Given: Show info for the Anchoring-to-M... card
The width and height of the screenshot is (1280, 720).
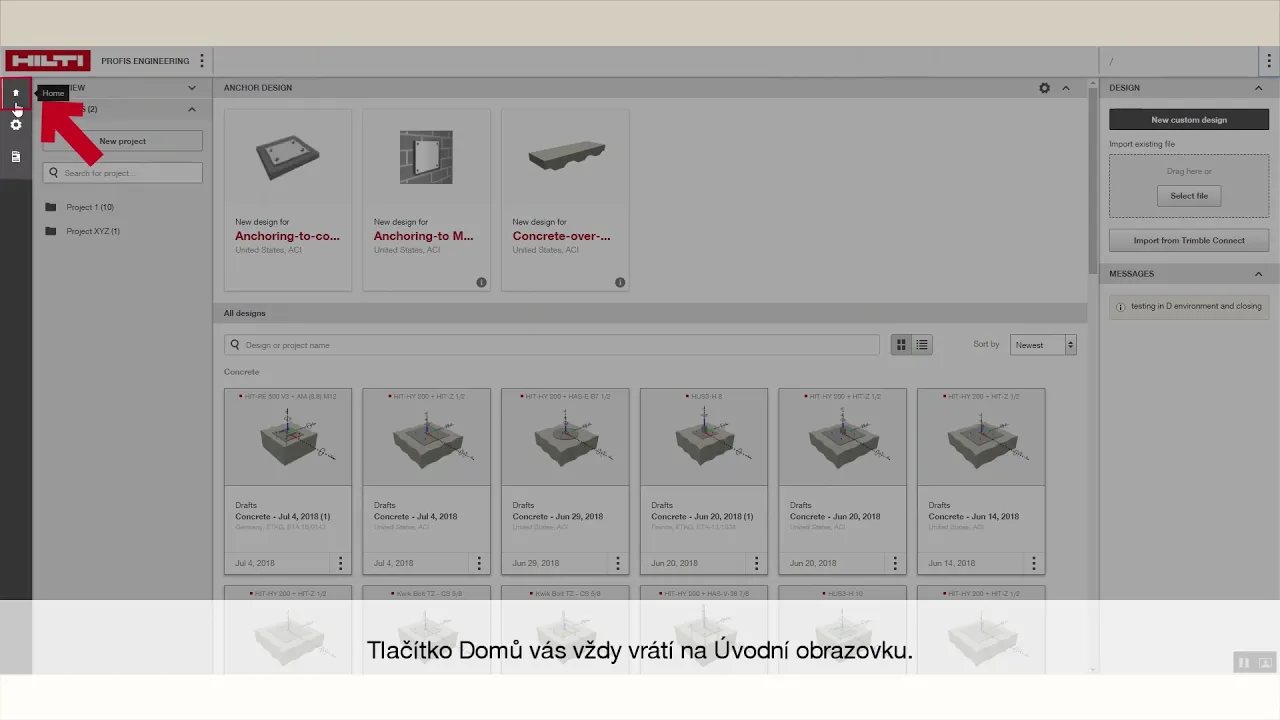Looking at the screenshot, I should click(x=481, y=283).
